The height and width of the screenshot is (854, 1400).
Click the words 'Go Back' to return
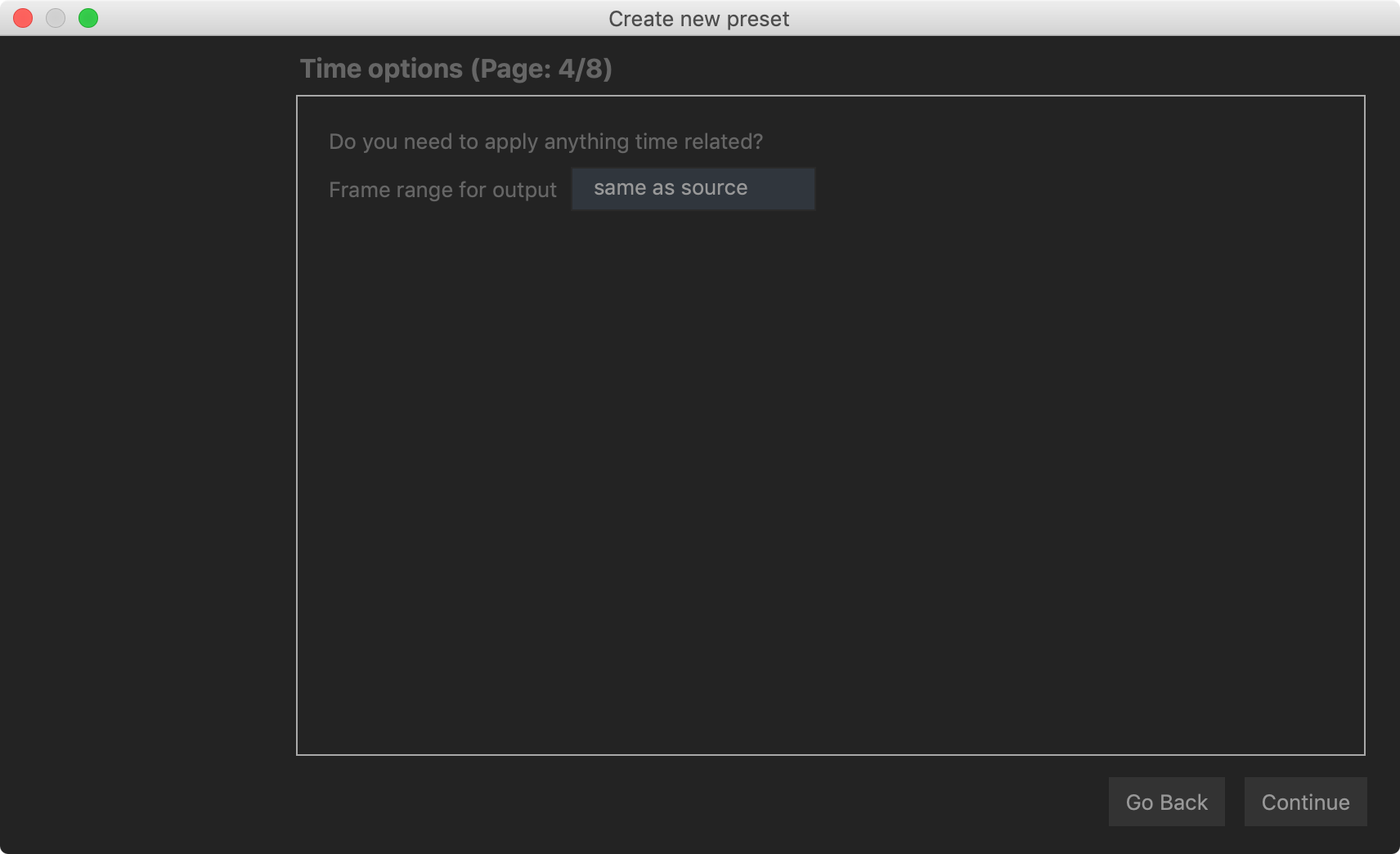click(1166, 802)
